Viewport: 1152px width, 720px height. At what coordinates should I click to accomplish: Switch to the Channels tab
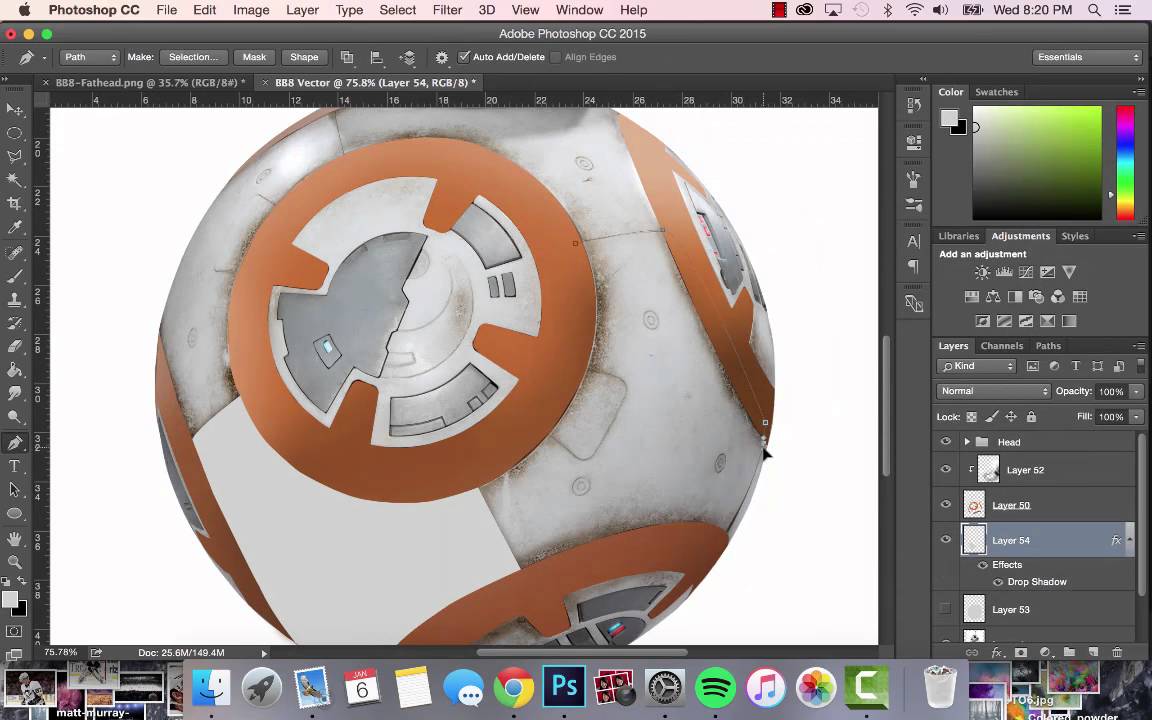pyautogui.click(x=1002, y=345)
